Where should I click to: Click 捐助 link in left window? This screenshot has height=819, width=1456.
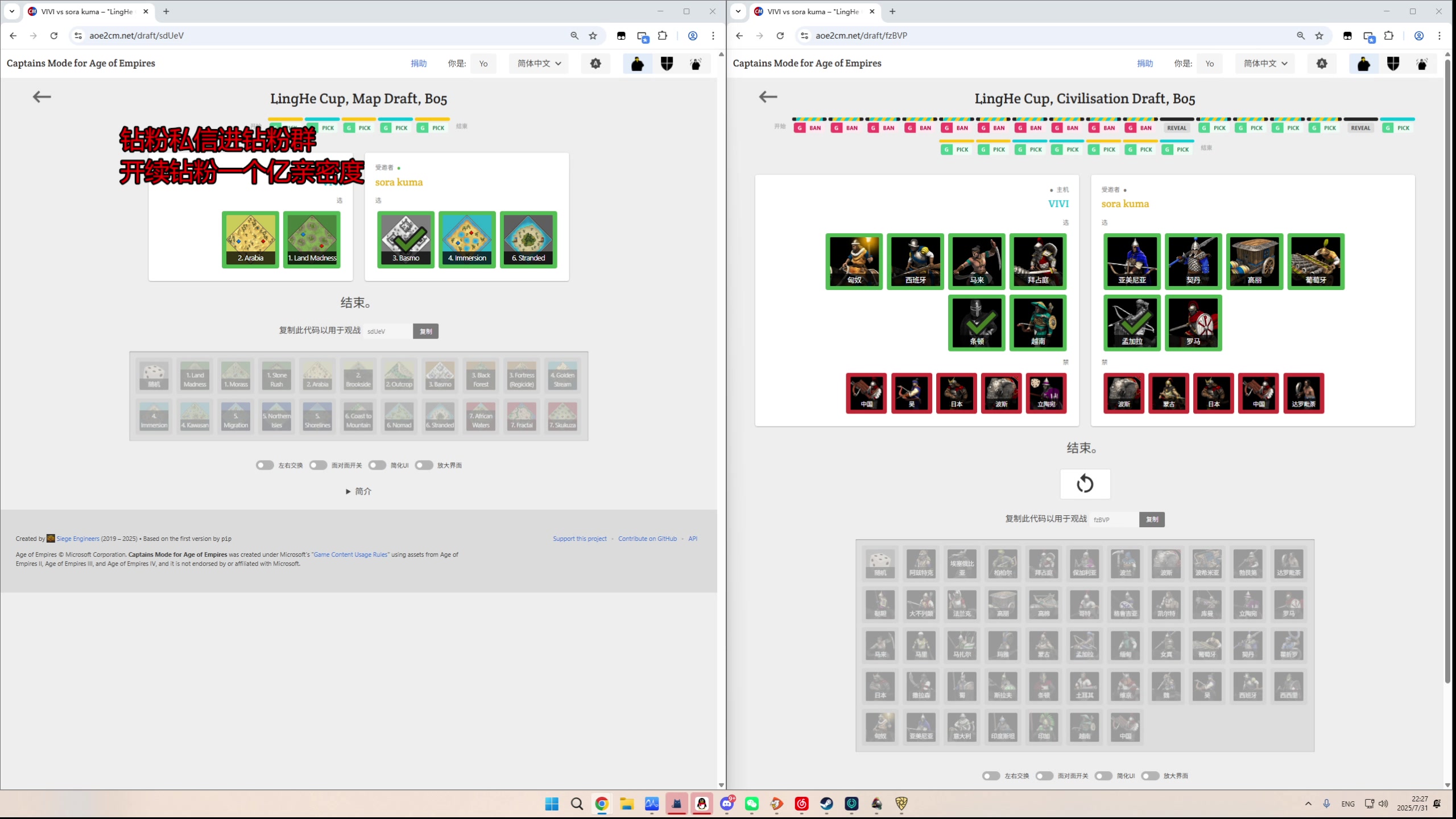click(419, 64)
